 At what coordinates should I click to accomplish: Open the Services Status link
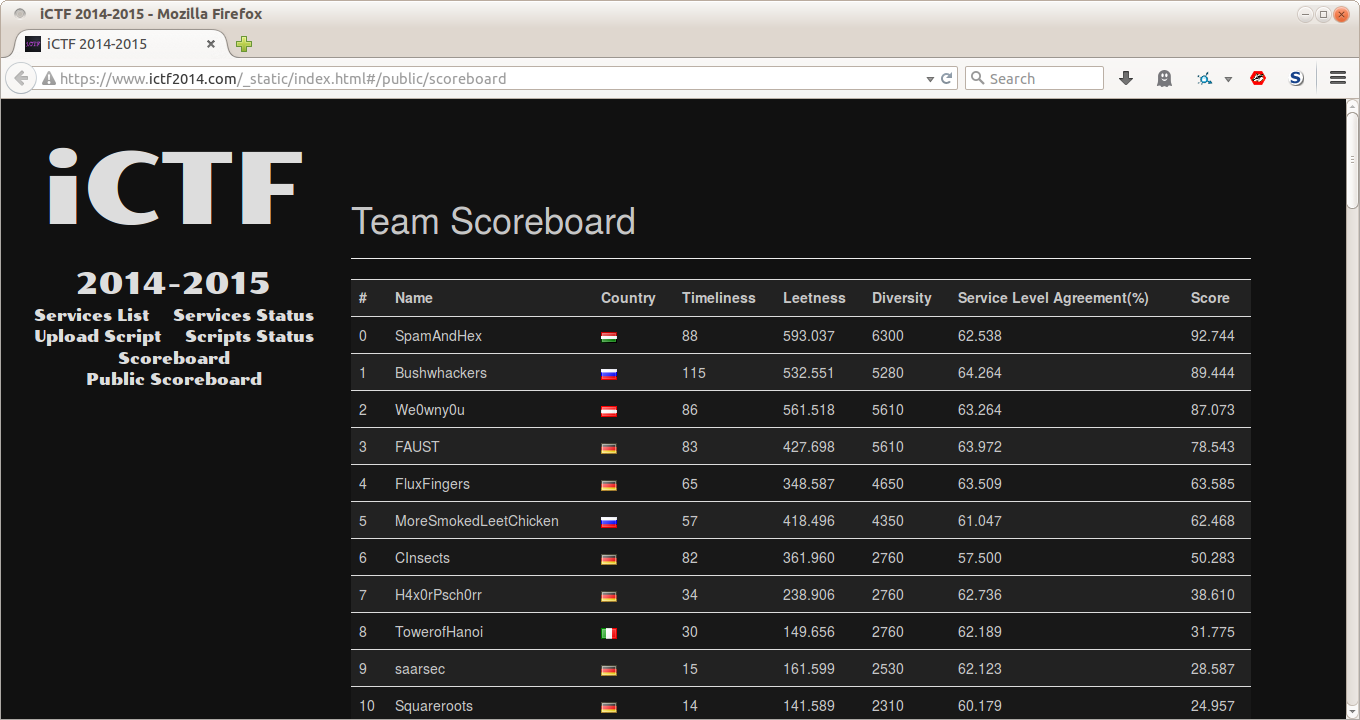(243, 315)
